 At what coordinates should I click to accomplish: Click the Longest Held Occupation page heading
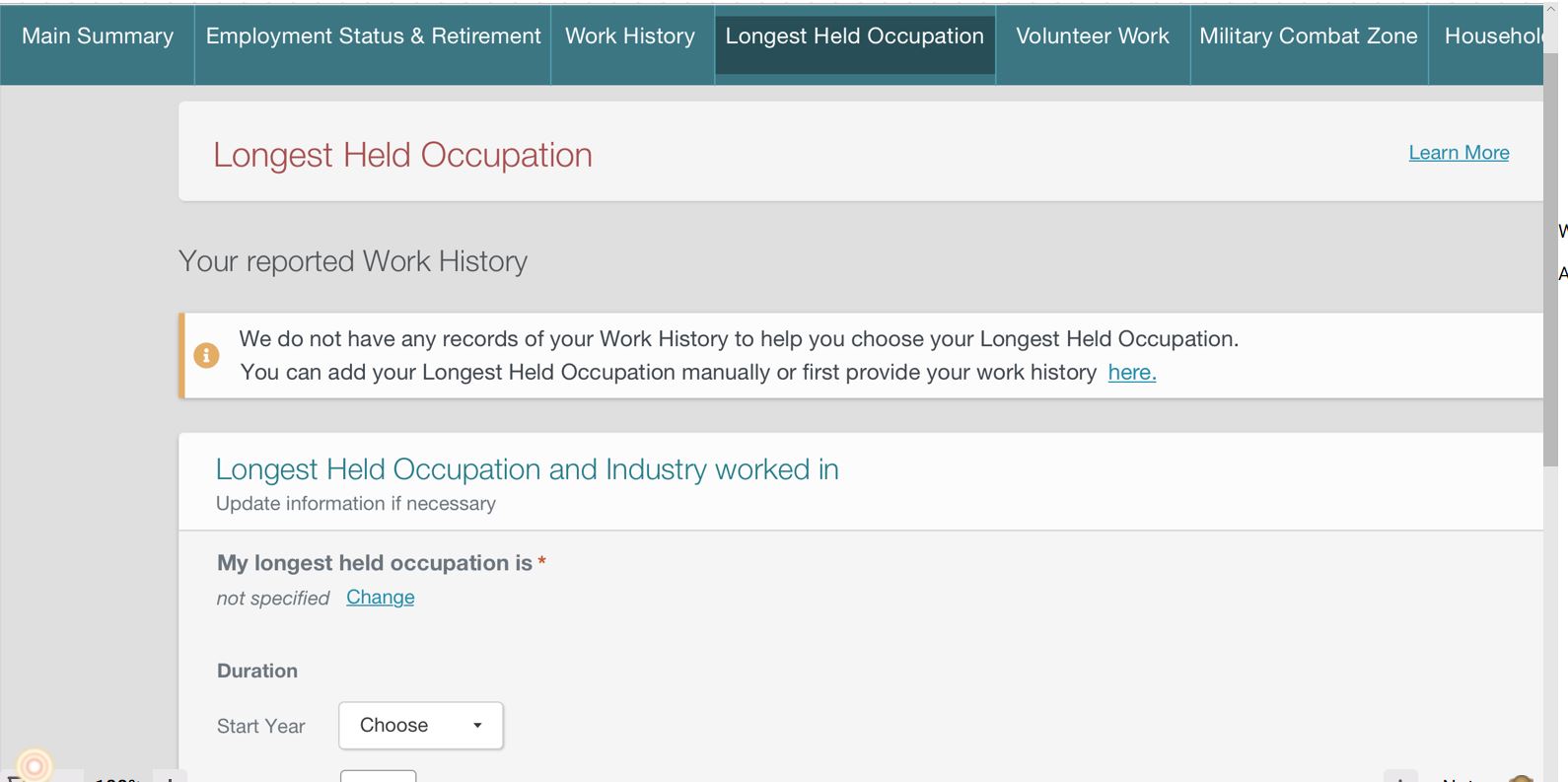[402, 155]
